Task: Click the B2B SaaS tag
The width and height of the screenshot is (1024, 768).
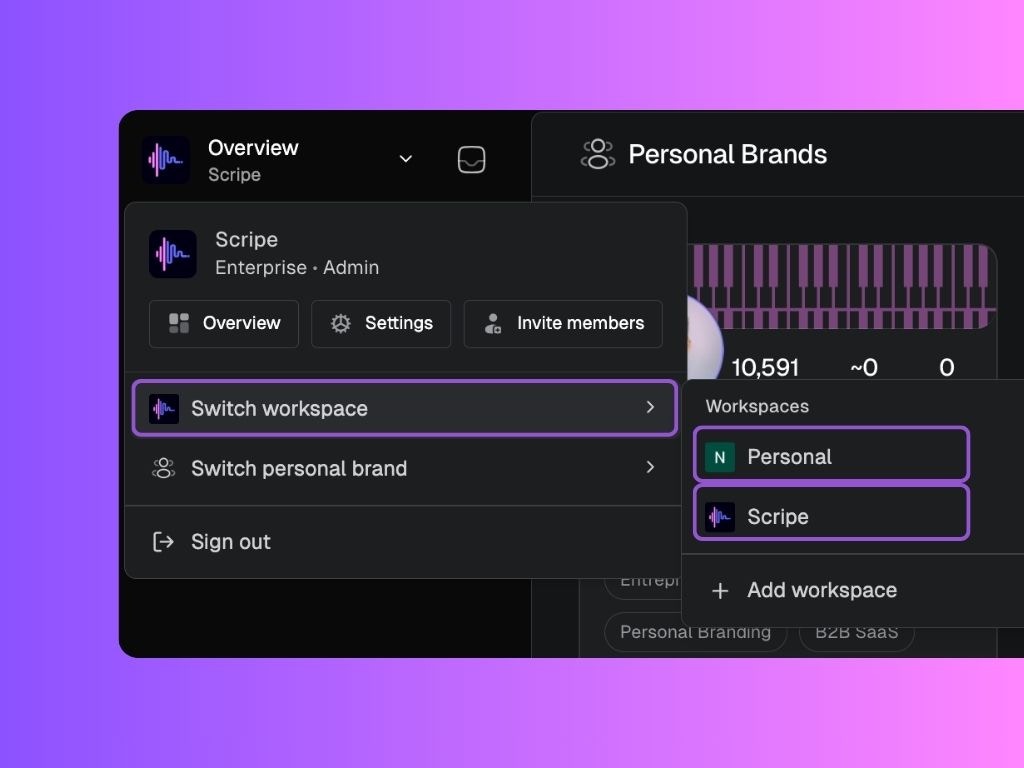Action: tap(856, 632)
